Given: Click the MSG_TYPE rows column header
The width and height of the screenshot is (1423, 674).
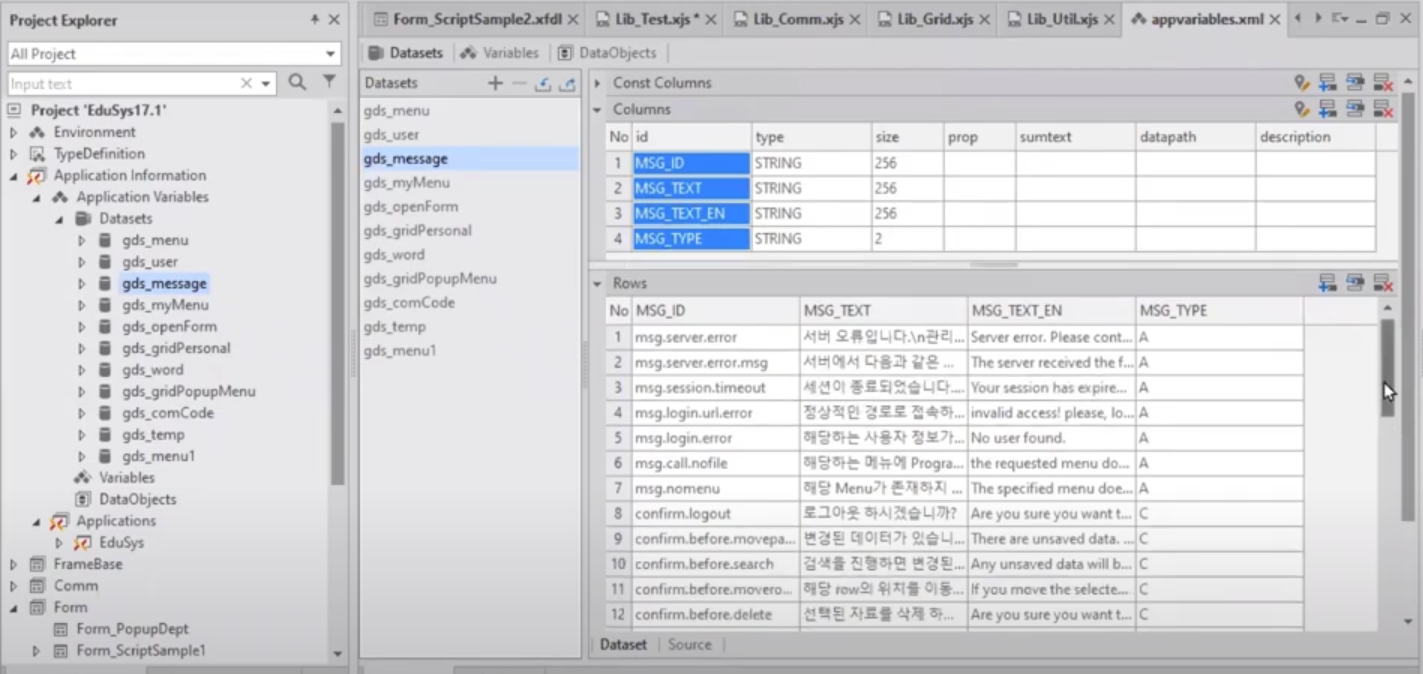Looking at the screenshot, I should (x=1220, y=311).
